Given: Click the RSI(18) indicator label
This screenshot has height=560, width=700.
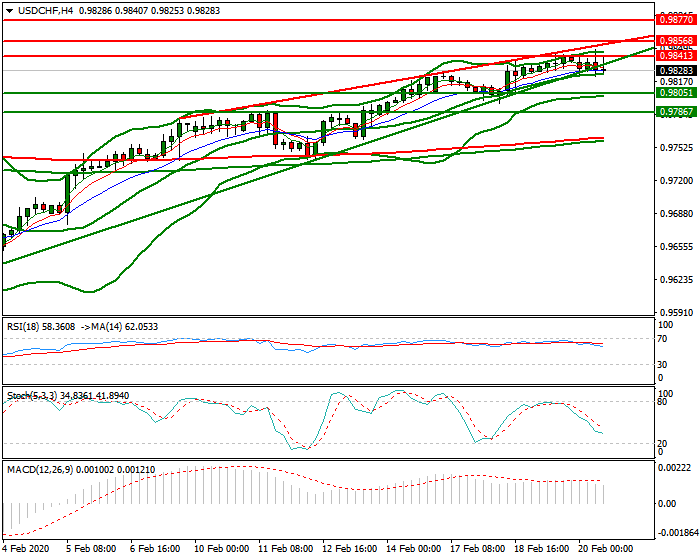Looking at the screenshot, I should click(x=25, y=327).
